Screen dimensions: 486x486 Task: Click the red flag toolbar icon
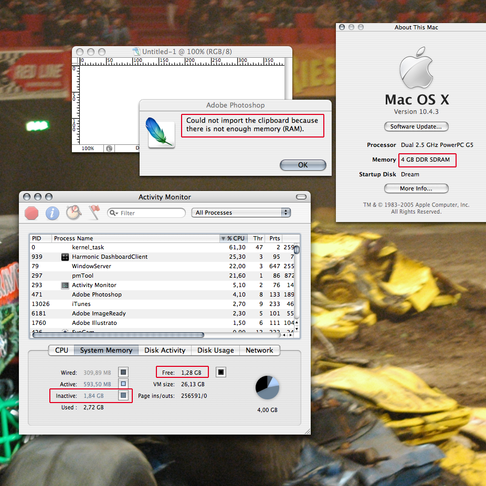(95, 212)
